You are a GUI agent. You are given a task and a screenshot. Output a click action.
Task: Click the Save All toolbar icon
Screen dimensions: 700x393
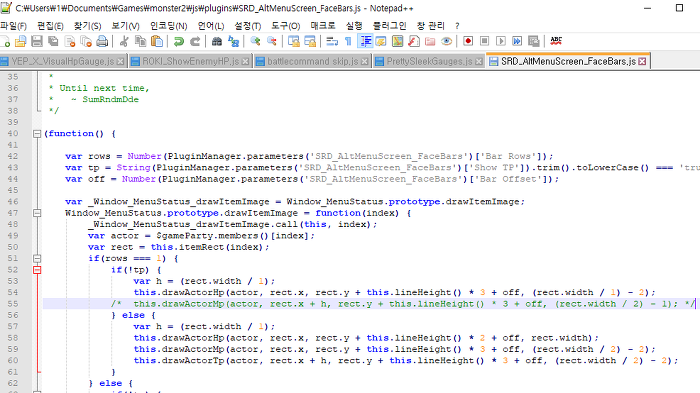(54, 42)
